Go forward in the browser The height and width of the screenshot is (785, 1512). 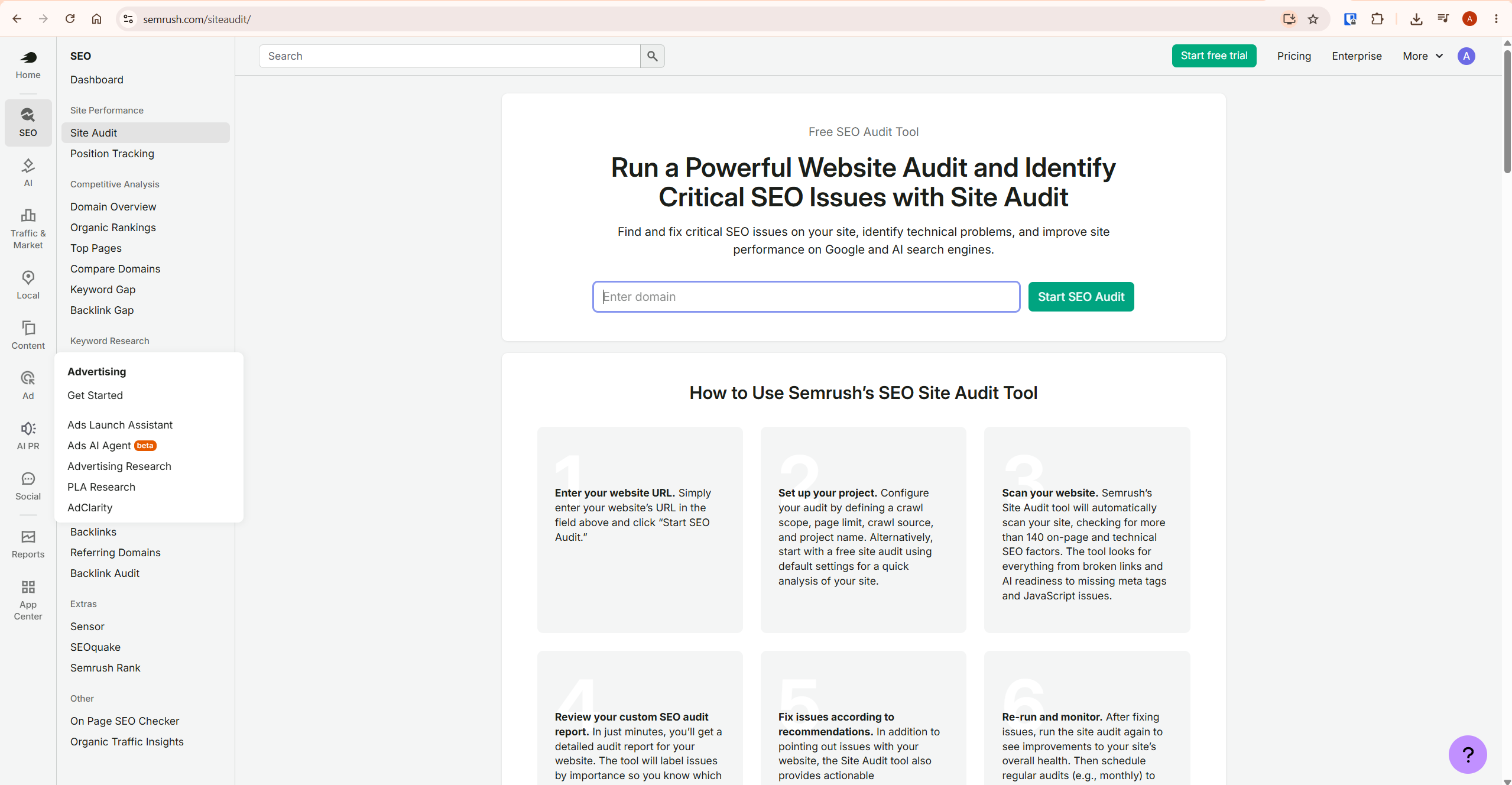(43, 19)
